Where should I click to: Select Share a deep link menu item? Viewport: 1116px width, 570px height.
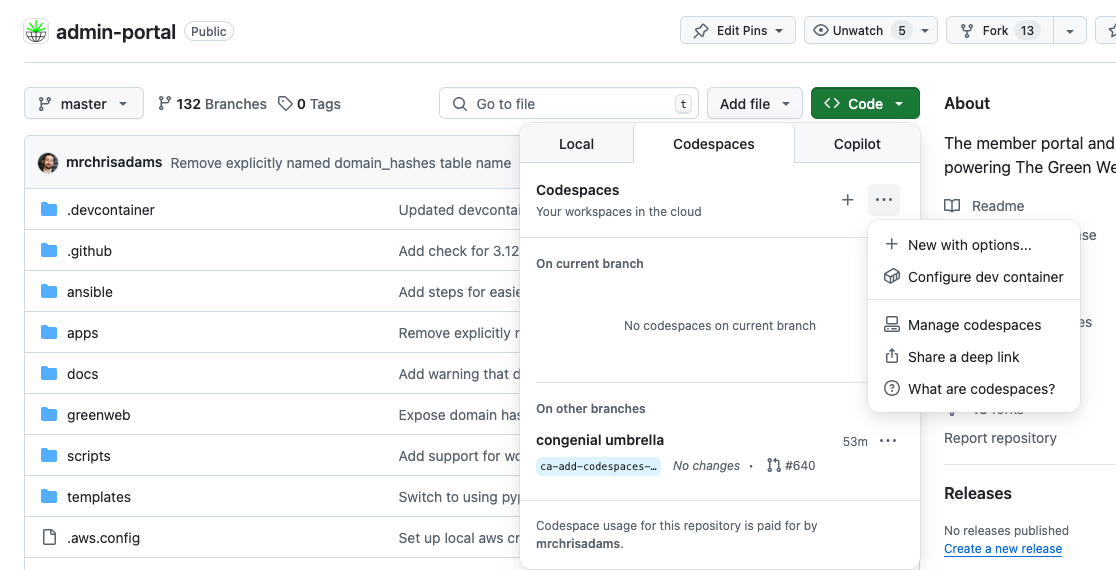974,357
